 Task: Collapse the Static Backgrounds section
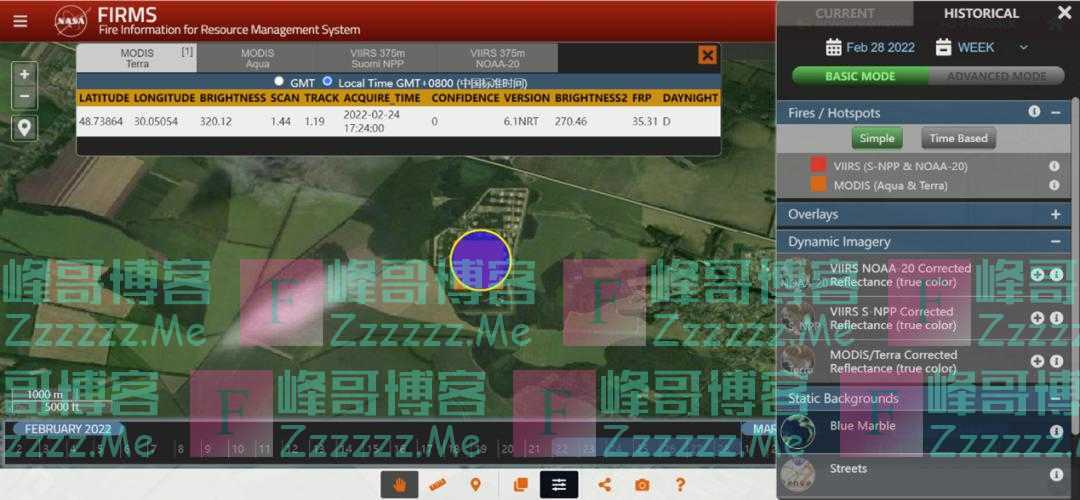pyautogui.click(x=1055, y=398)
